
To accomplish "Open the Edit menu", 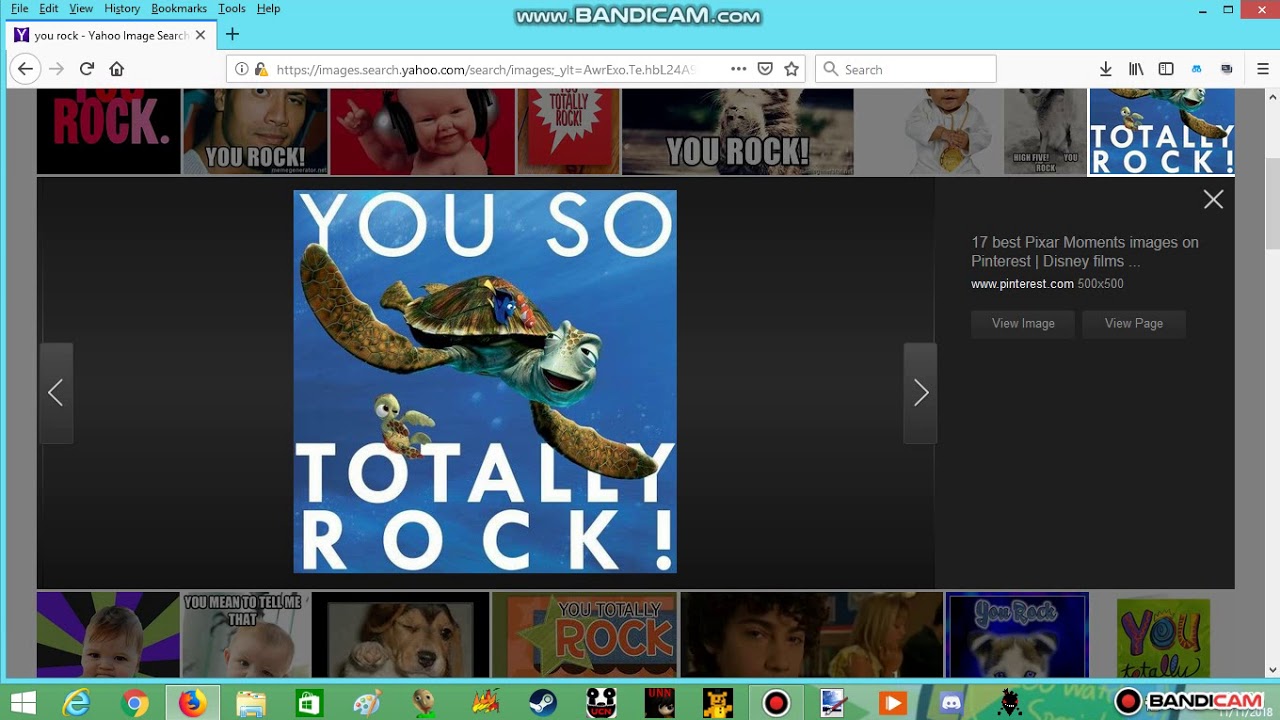I will point(49,8).
